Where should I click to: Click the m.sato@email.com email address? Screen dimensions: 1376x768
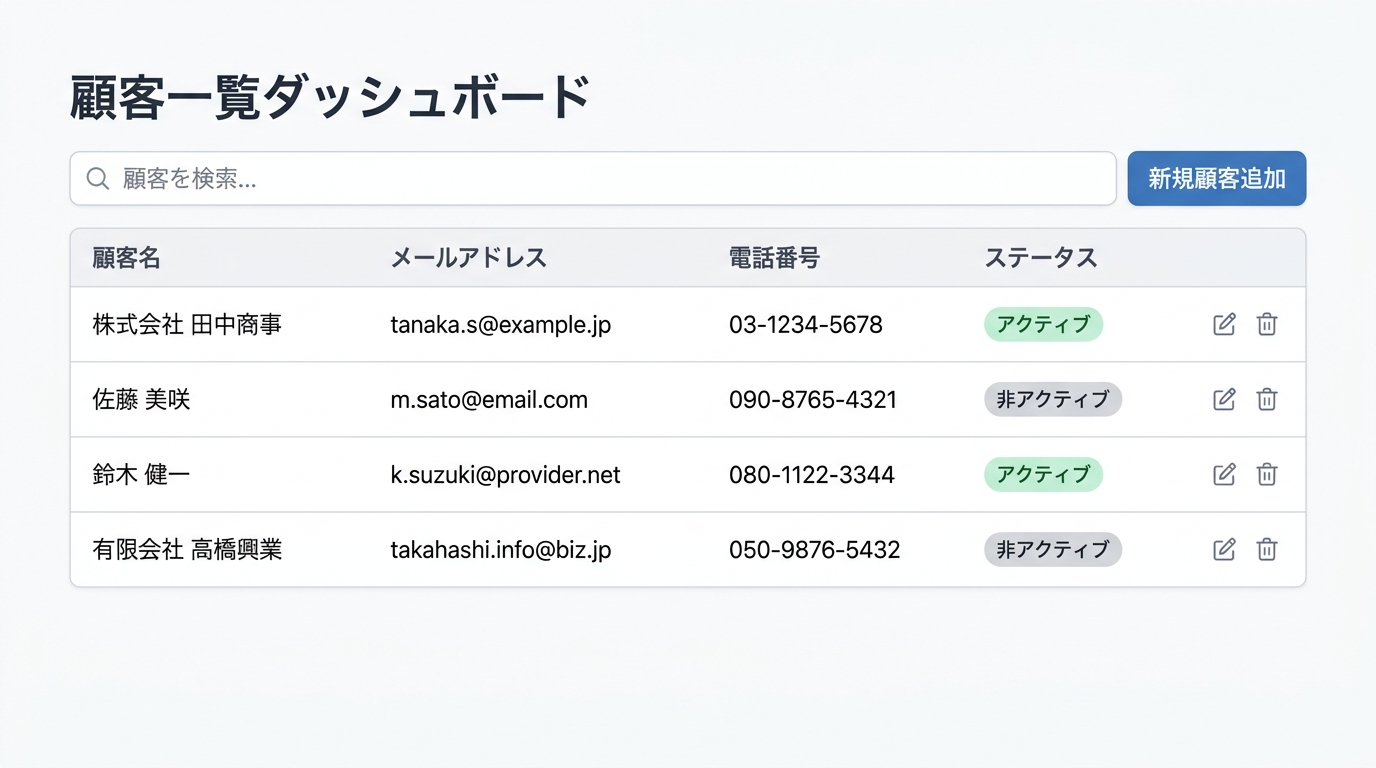(489, 400)
